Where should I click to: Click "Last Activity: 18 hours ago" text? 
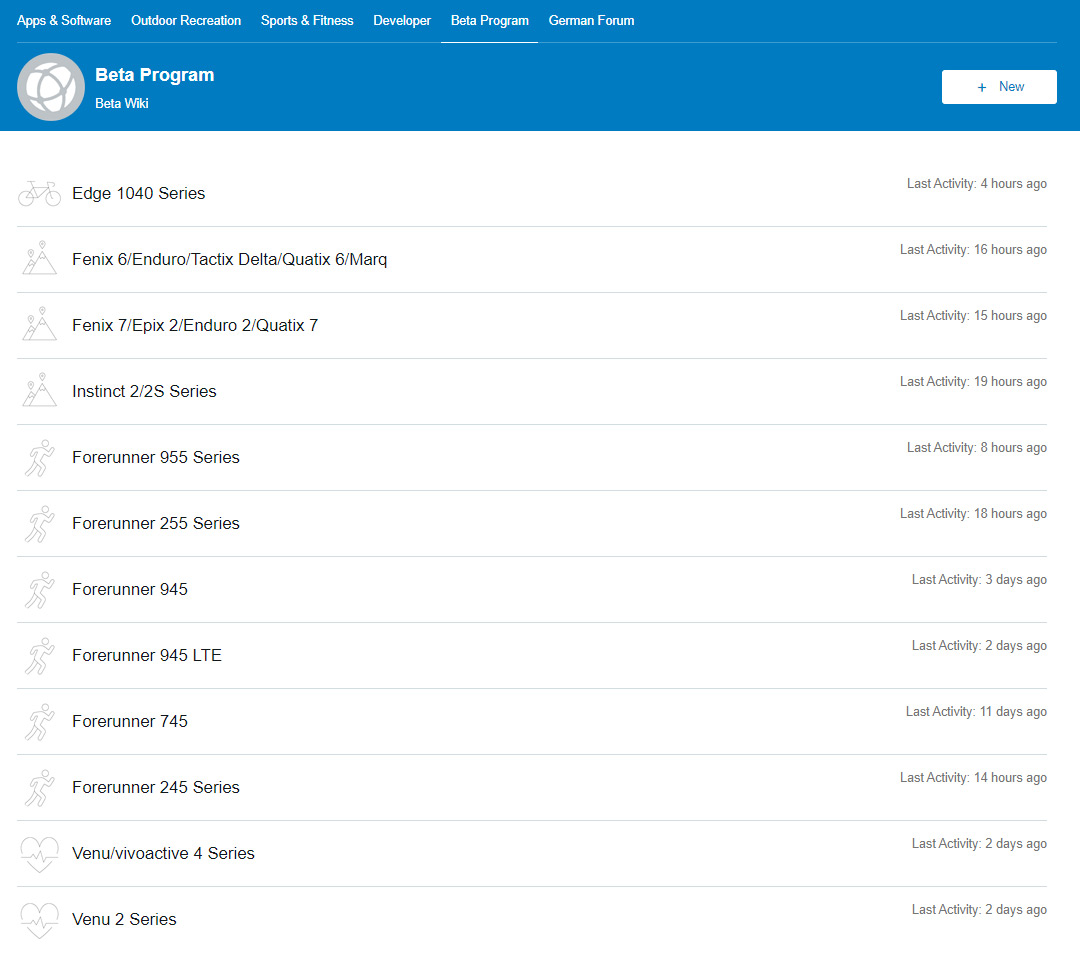point(973,515)
